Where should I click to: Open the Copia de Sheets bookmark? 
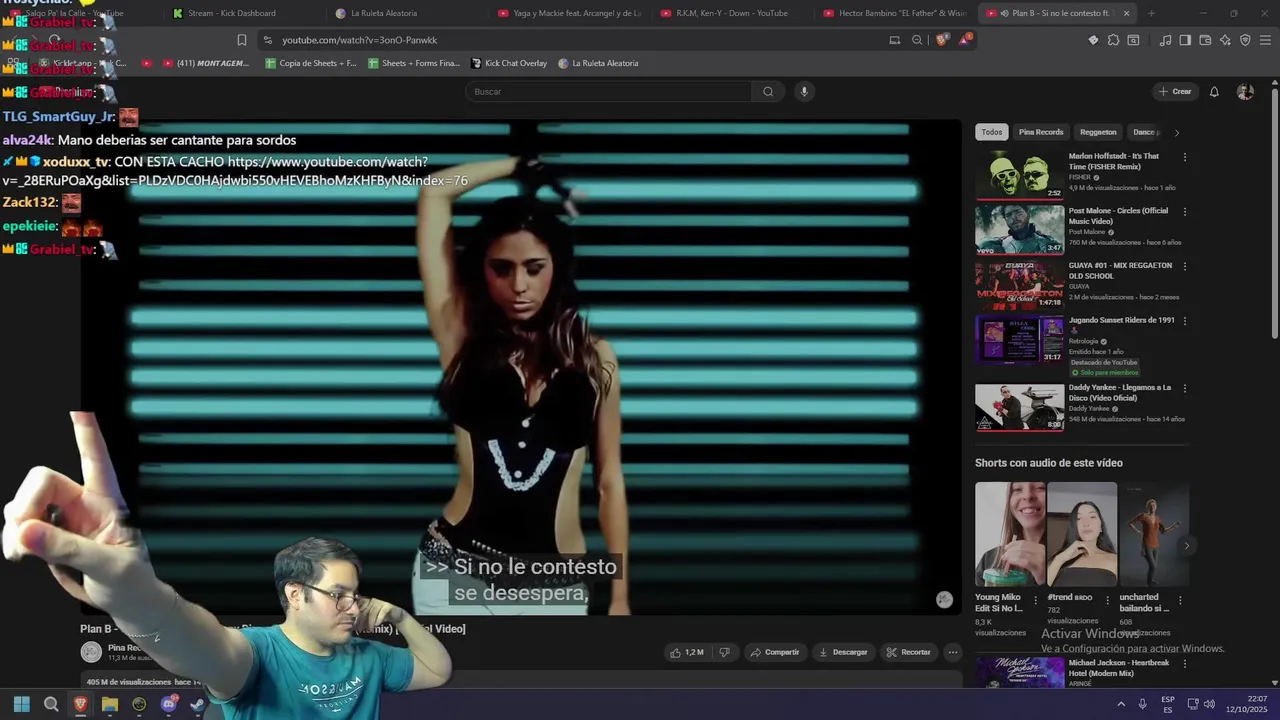310,63
